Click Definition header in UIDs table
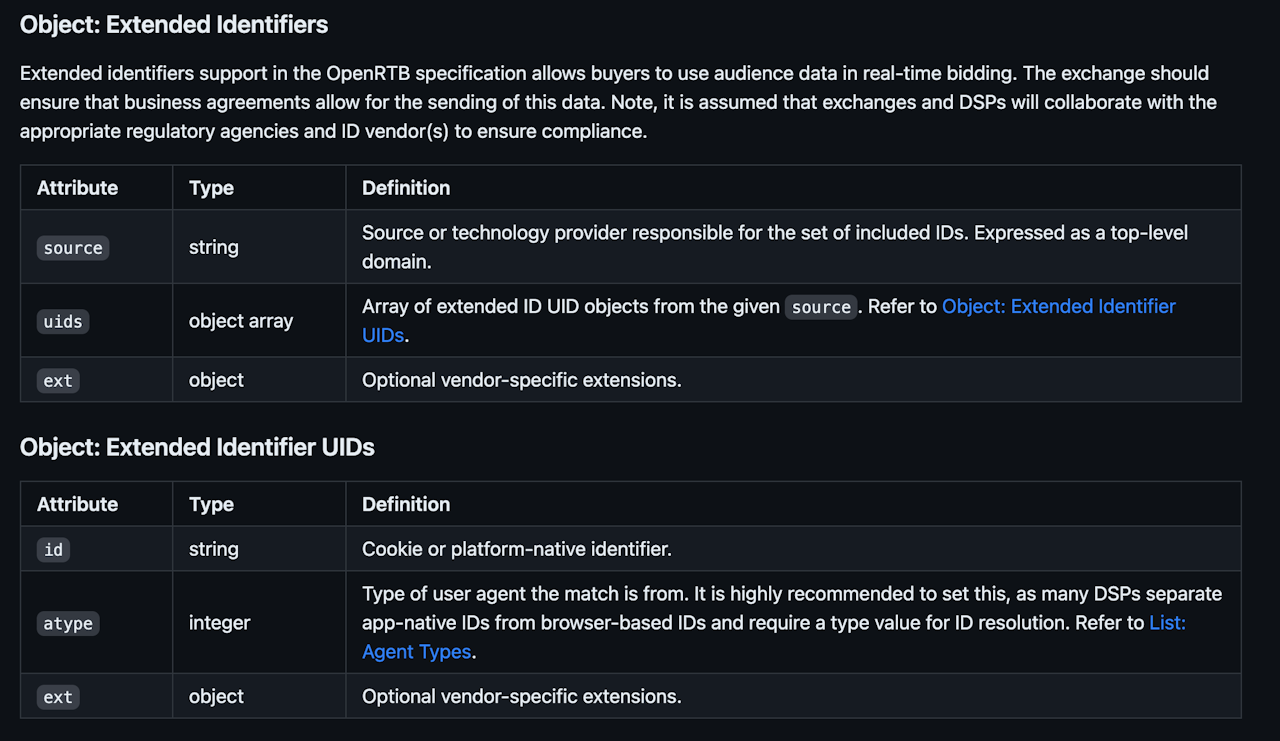This screenshot has width=1280, height=741. [406, 504]
